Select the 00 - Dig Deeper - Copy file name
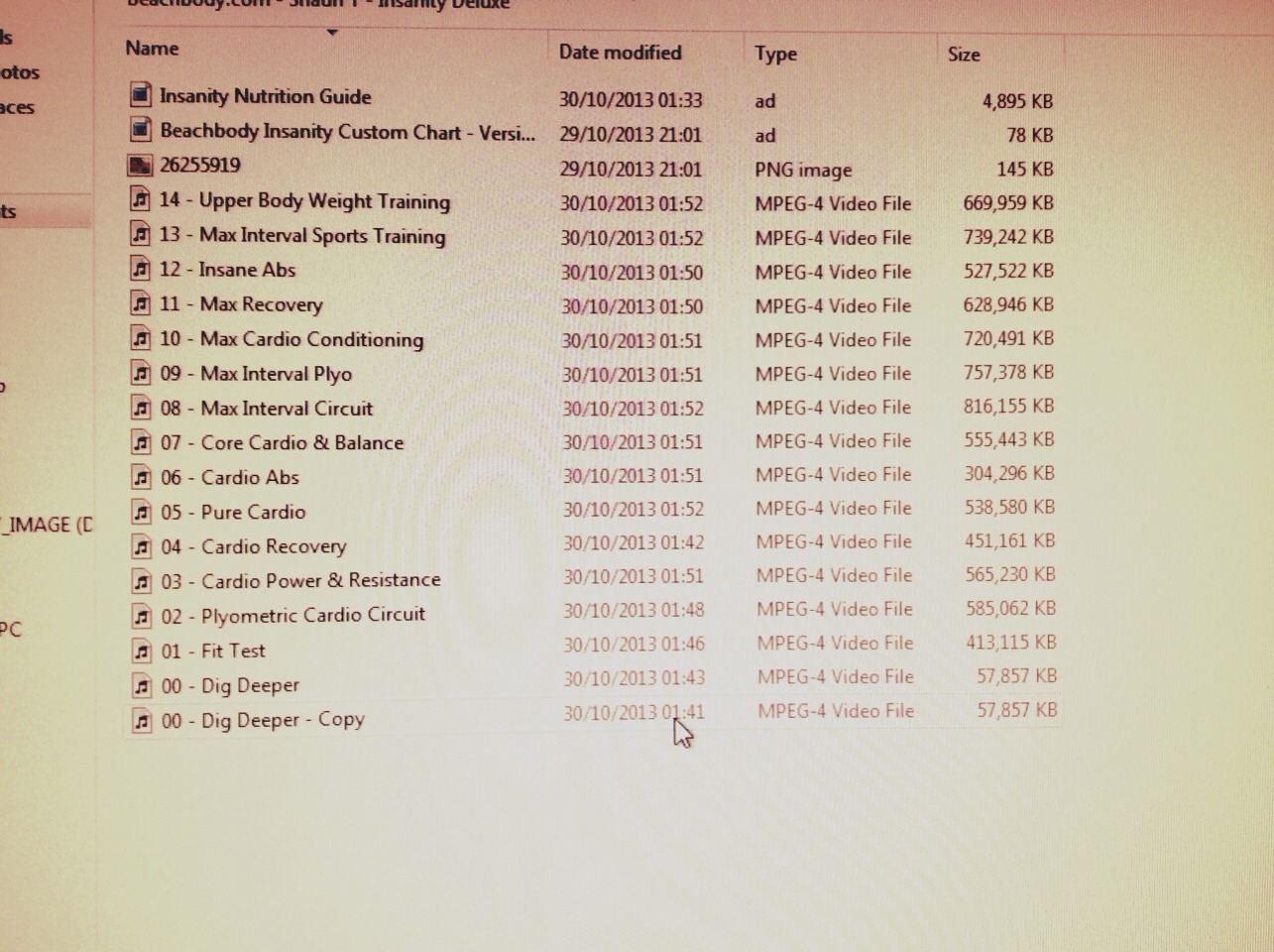The image size is (1274, 952). pyautogui.click(x=263, y=720)
